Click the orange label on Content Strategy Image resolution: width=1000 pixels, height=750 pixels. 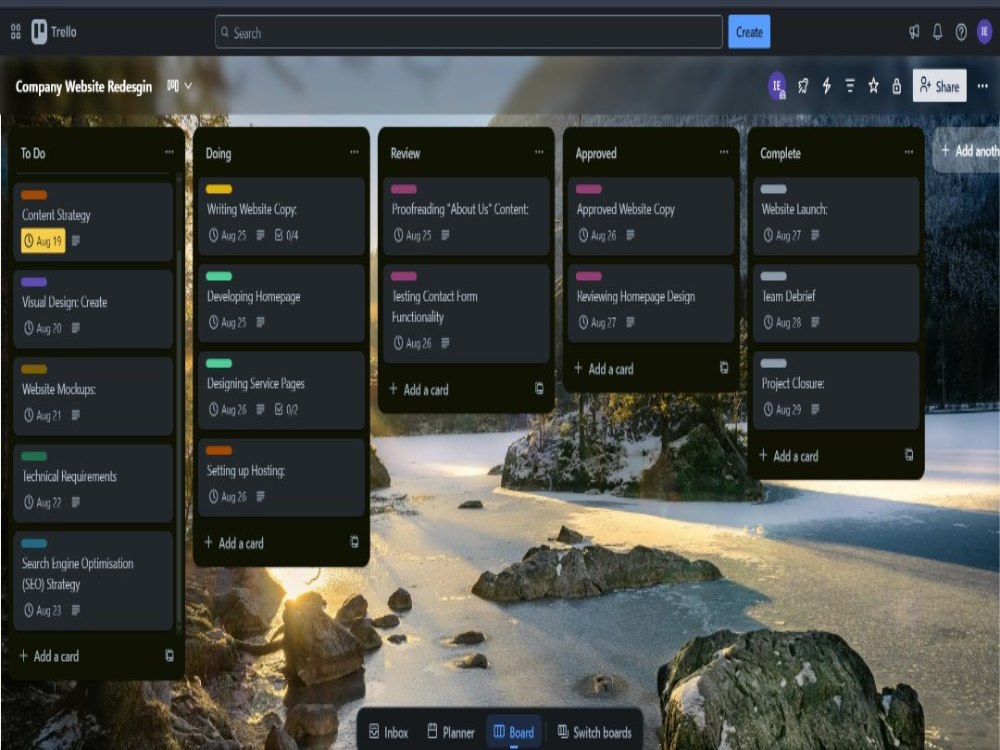pyautogui.click(x=34, y=195)
